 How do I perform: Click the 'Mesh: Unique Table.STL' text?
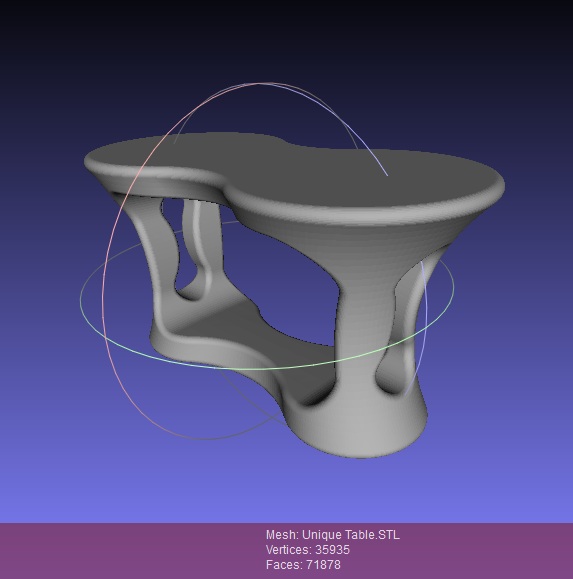tap(333, 535)
